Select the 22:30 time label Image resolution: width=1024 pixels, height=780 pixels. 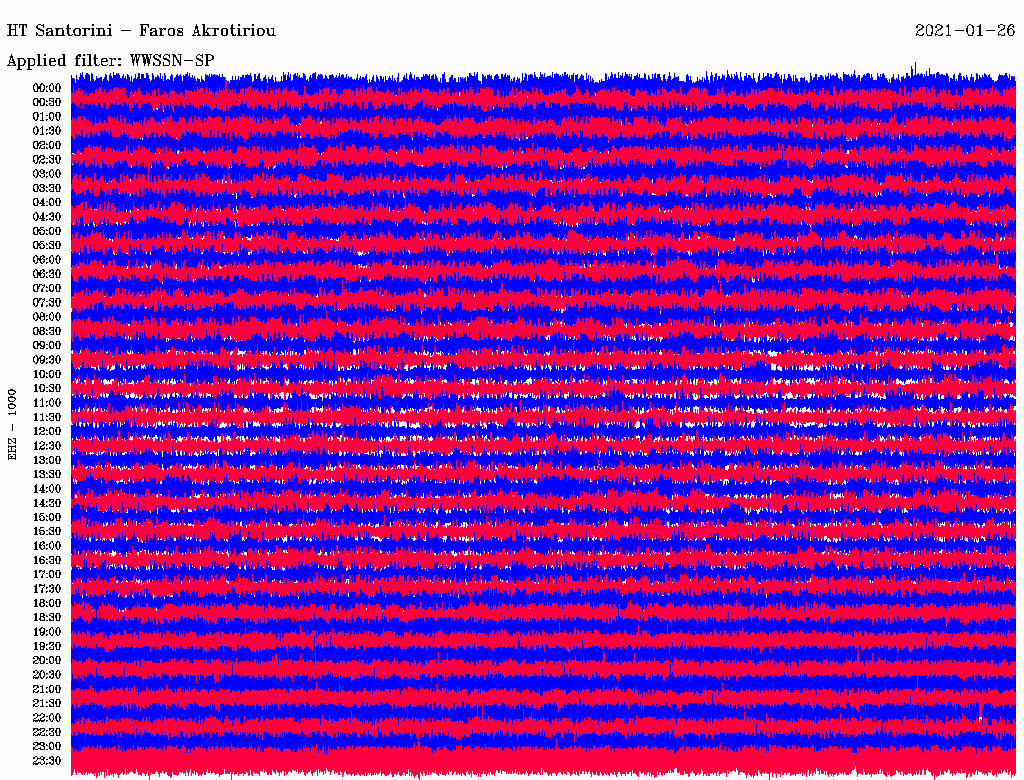(47, 732)
